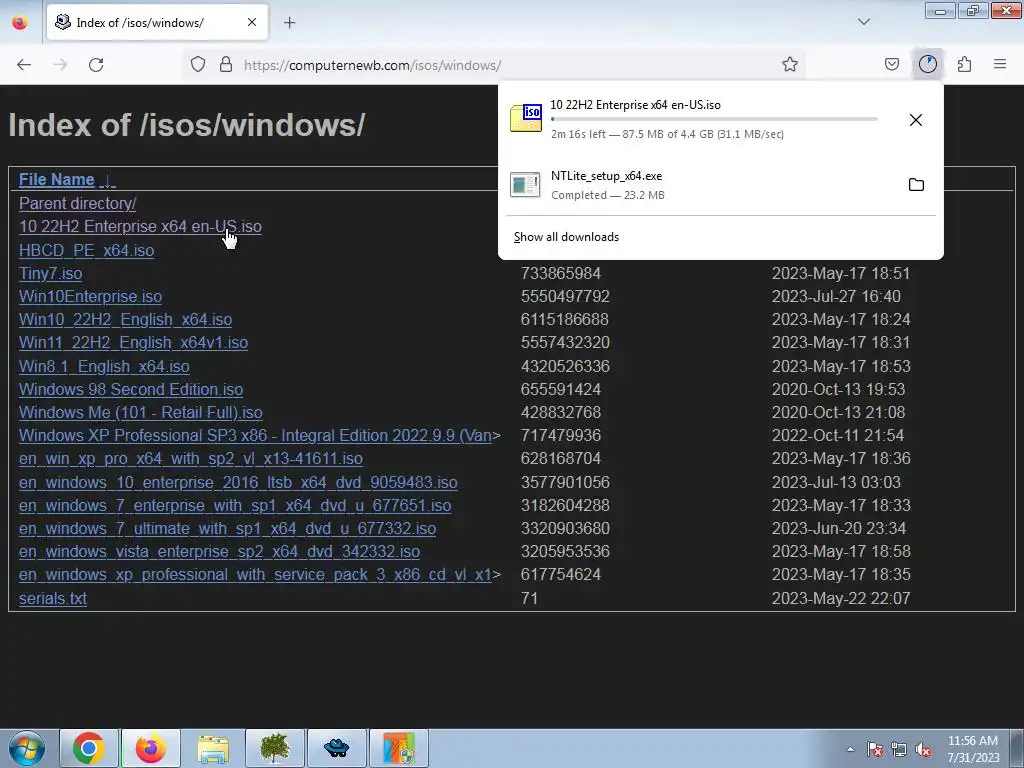Switch to Firefox in the taskbar
The height and width of the screenshot is (768, 1024).
pyautogui.click(x=151, y=748)
